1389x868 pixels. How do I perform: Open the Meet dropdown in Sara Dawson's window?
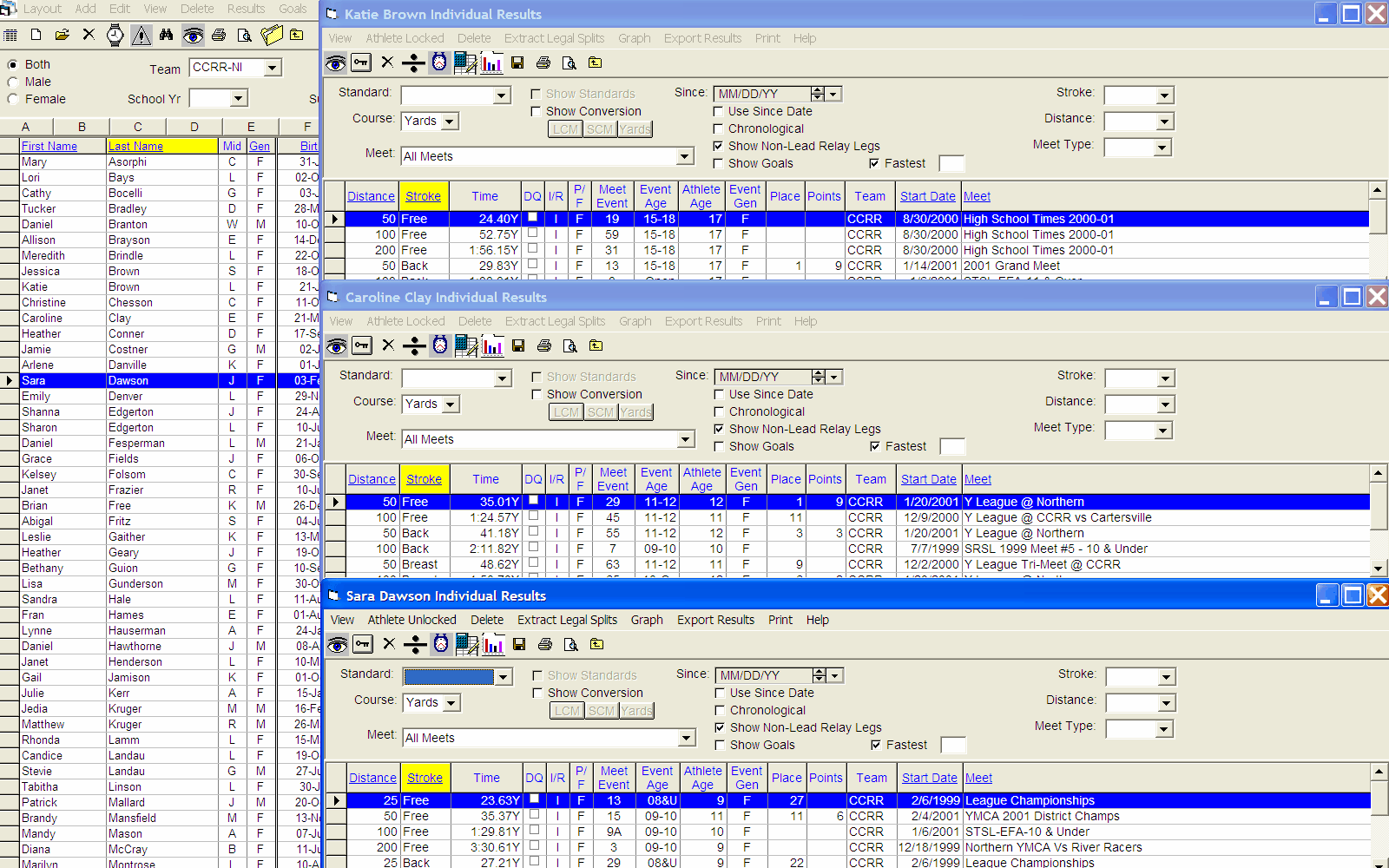tap(685, 737)
